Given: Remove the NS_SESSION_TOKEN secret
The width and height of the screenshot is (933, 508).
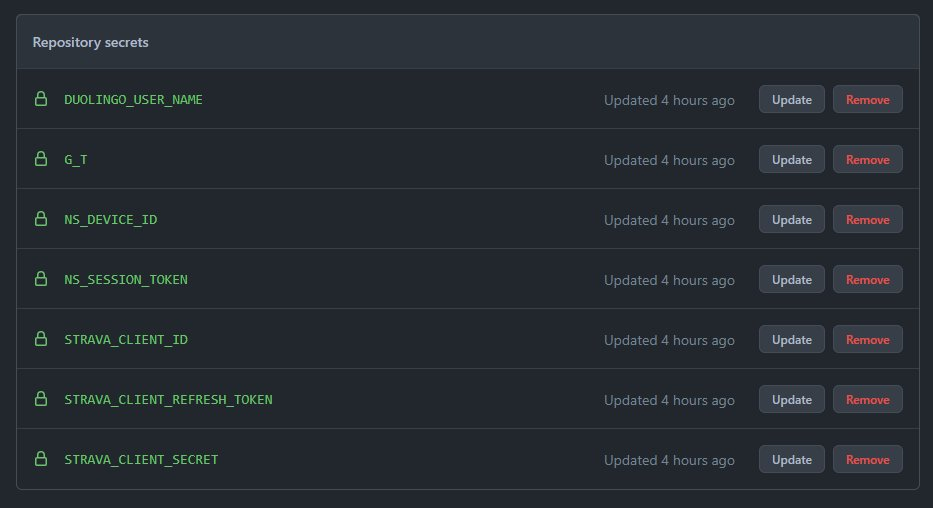Looking at the screenshot, I should 867,279.
